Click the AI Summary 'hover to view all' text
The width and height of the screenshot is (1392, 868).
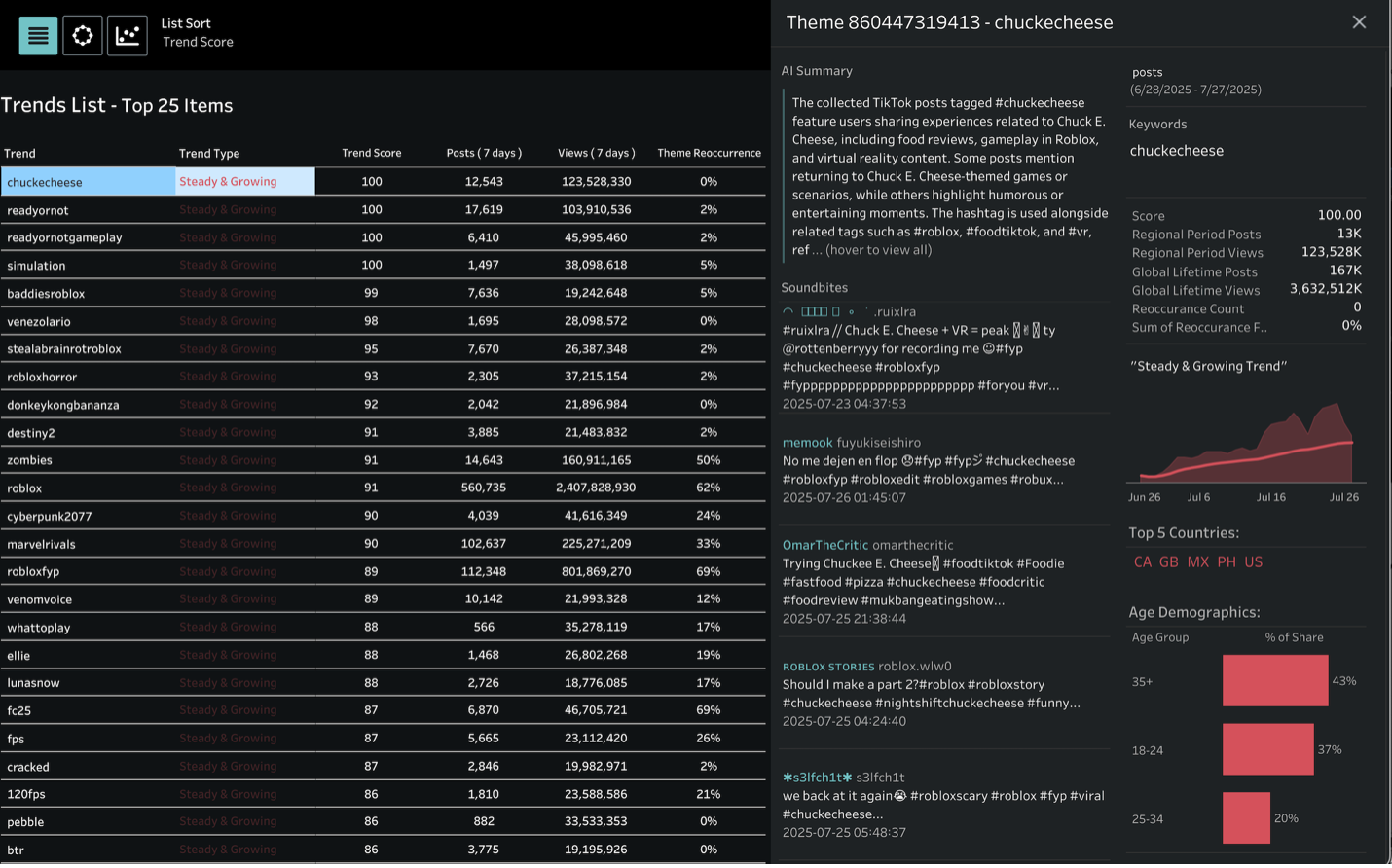879,250
